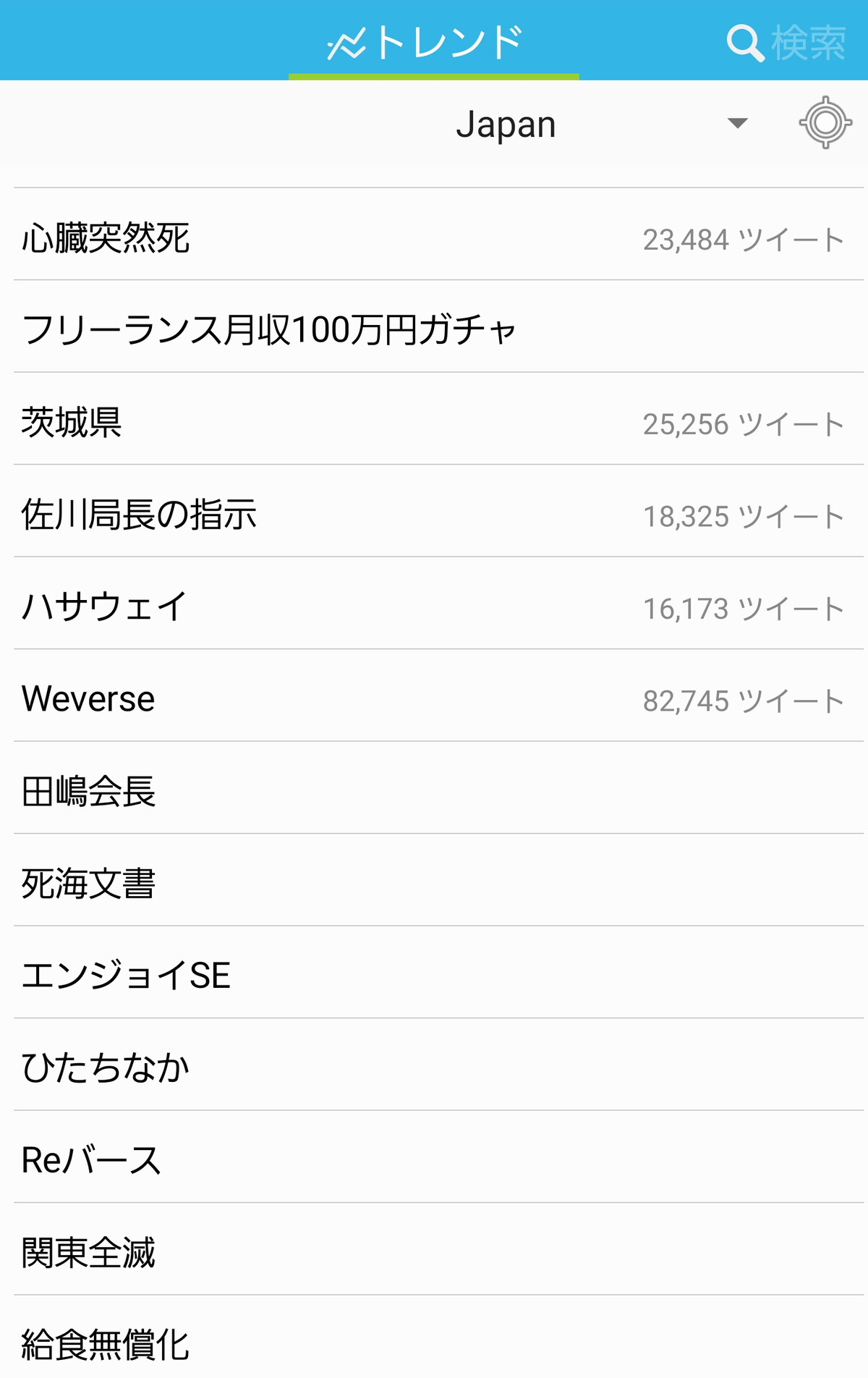Tap the 82,745 ツイート count
The width and height of the screenshot is (868, 1378).
pos(744,701)
